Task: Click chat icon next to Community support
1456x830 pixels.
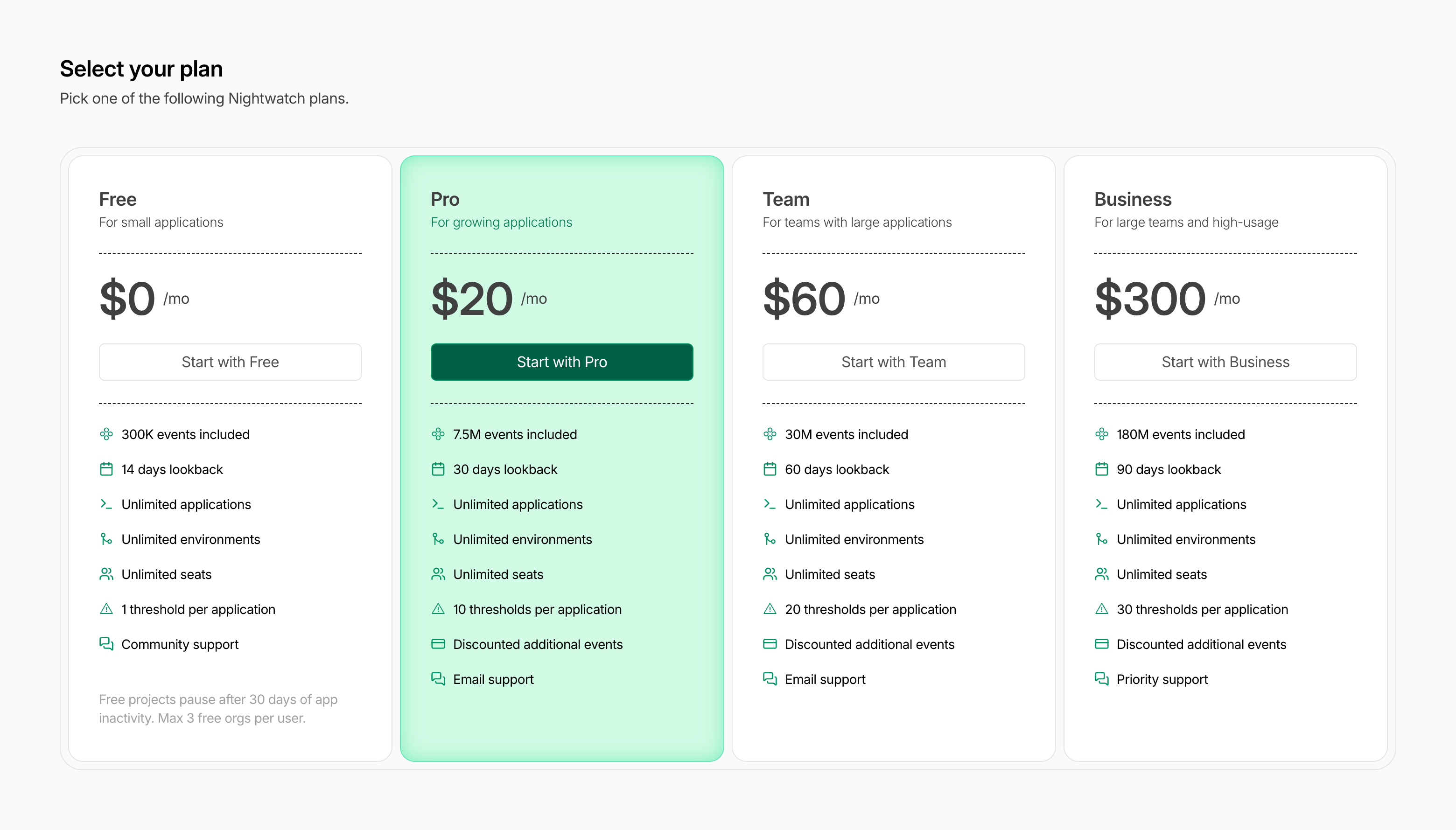Action: point(106,644)
